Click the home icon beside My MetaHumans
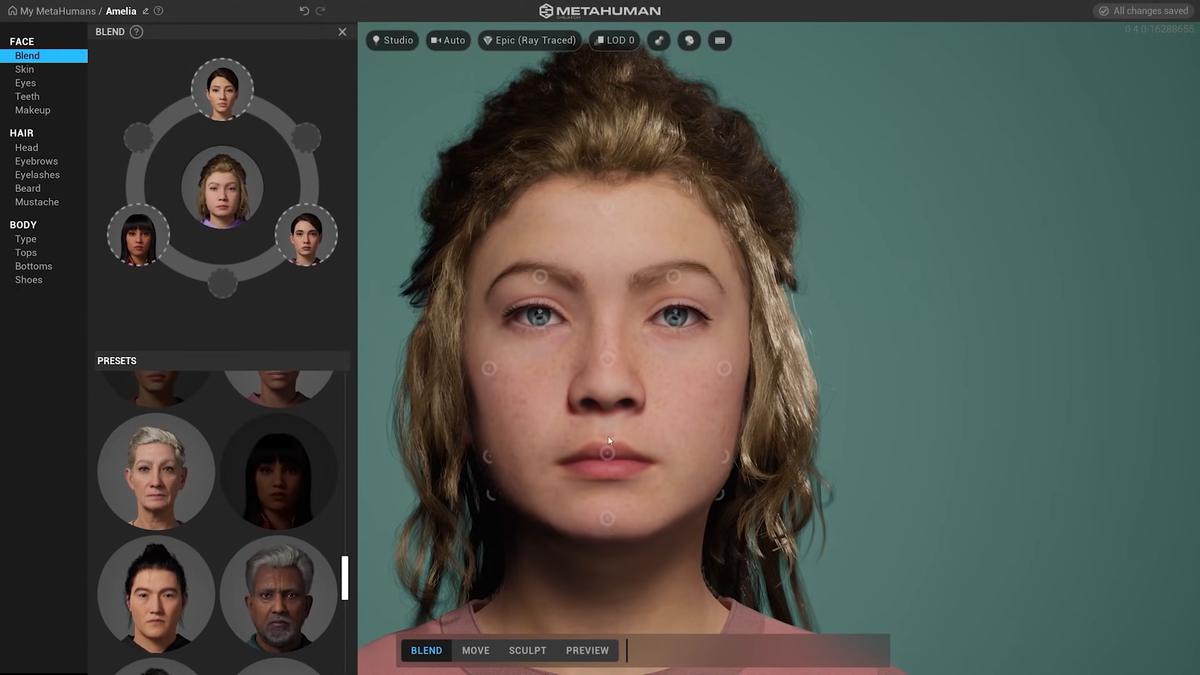The height and width of the screenshot is (675, 1200). 13,11
